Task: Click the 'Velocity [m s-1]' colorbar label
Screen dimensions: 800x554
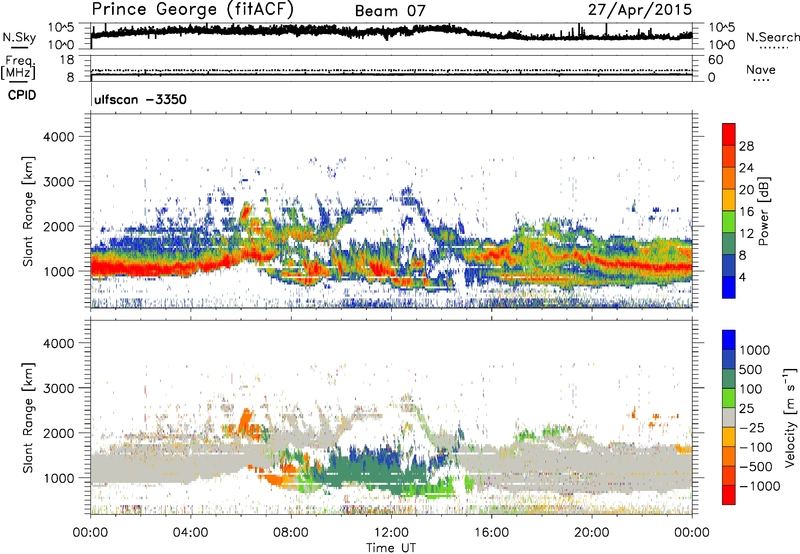Action: [790, 417]
